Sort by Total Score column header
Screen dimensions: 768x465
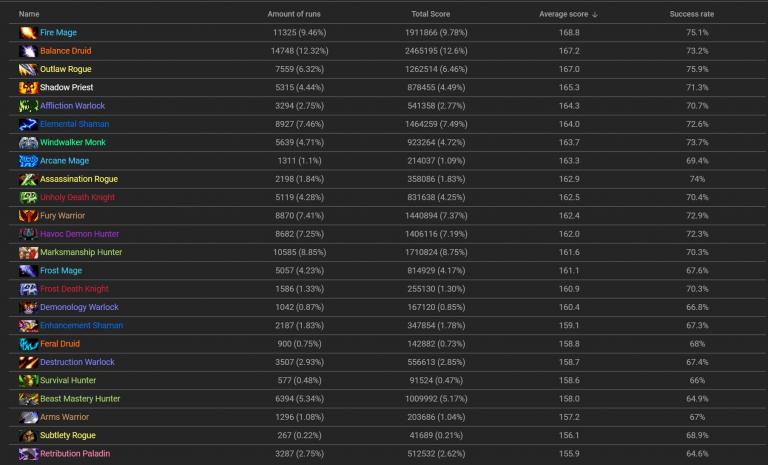tap(432, 14)
